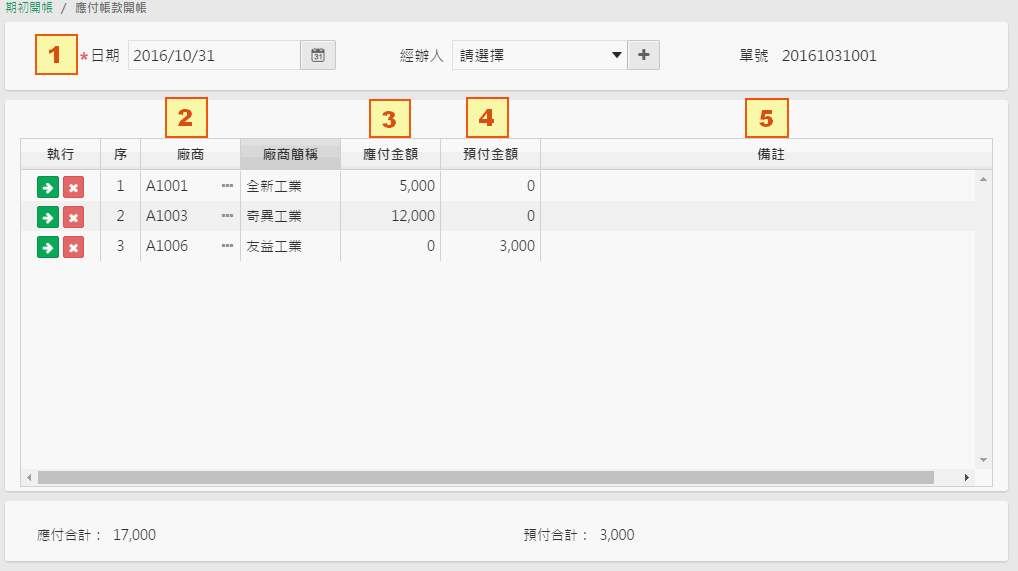This screenshot has height=571, width=1018.
Task: Click the vertical scrollbar down arrow
Action: [984, 460]
